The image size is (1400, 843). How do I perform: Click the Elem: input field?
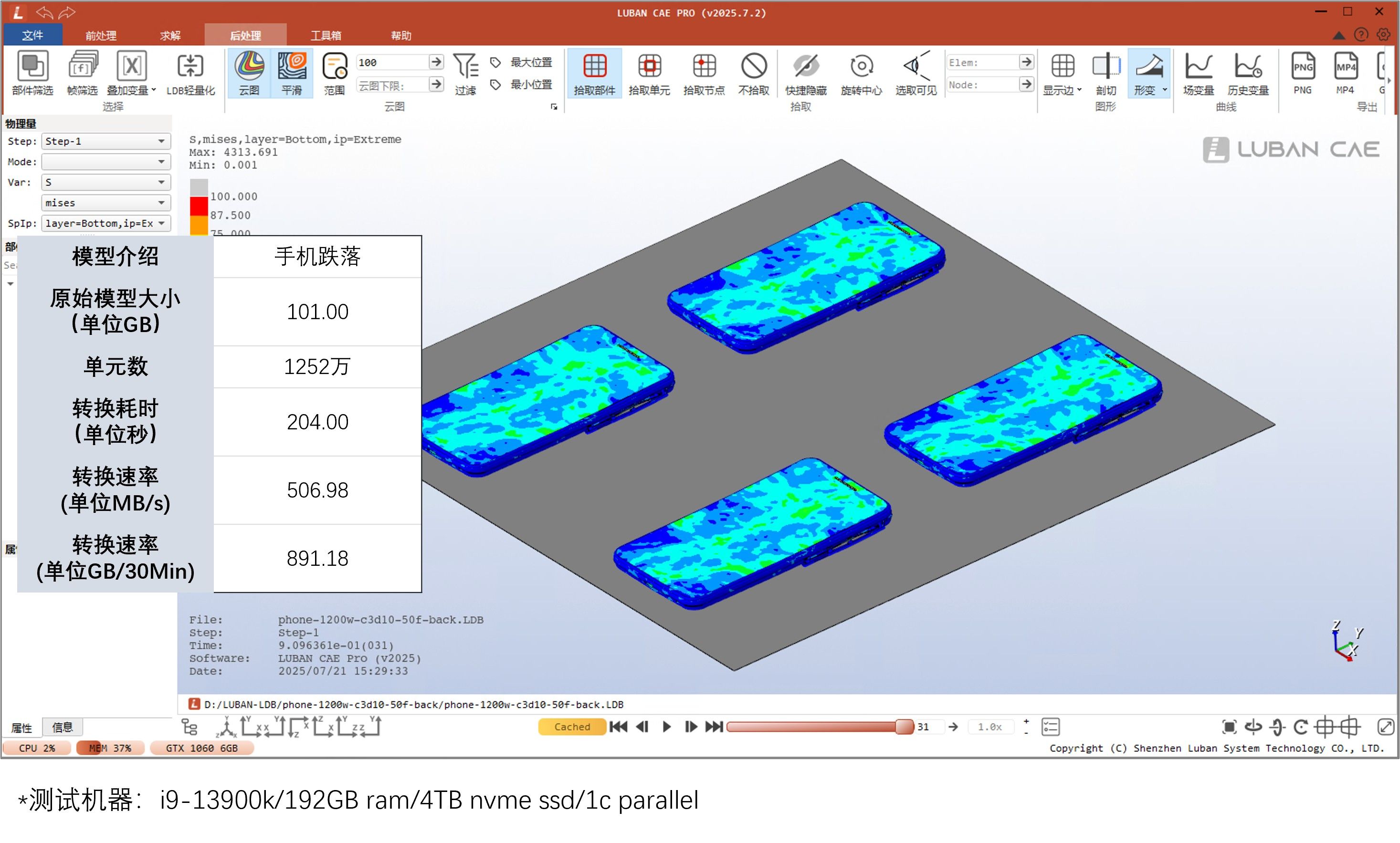[x=983, y=62]
